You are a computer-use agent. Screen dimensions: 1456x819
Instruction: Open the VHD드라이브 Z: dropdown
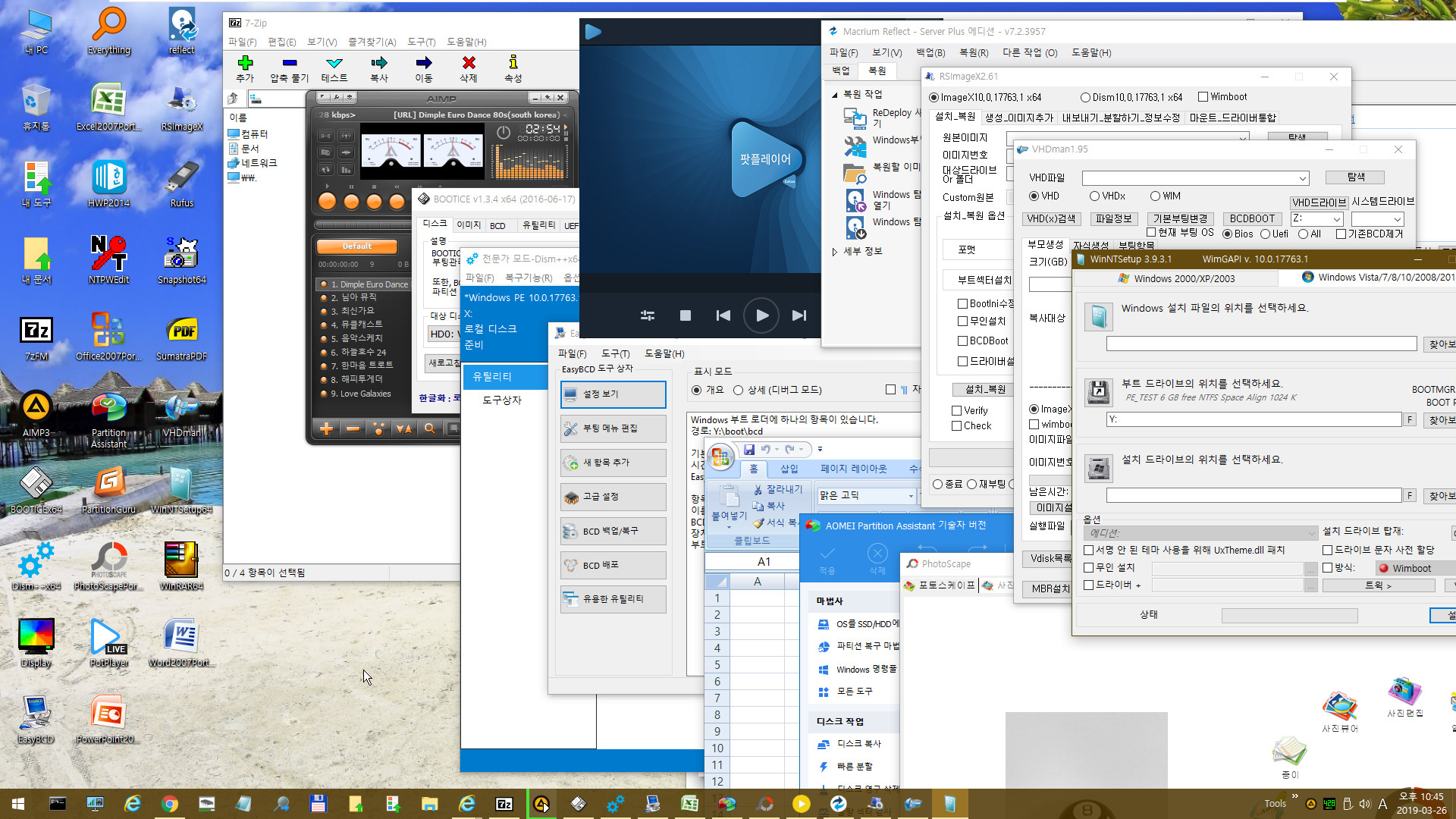1336,220
